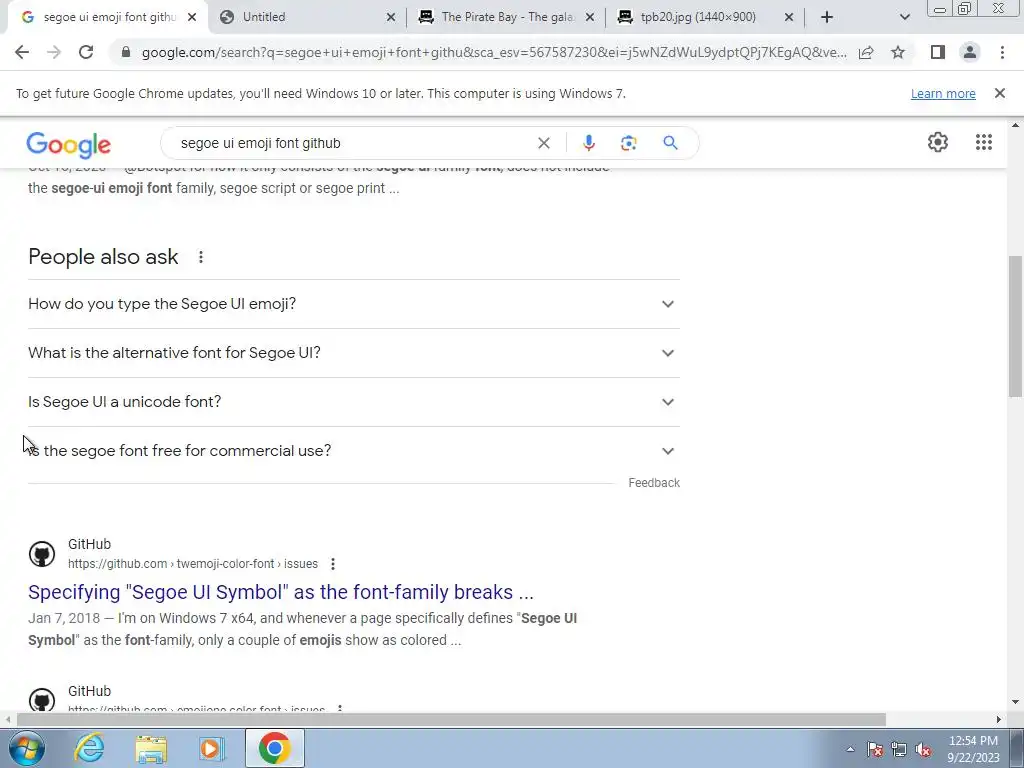Start voice search with the microphone

588,143
